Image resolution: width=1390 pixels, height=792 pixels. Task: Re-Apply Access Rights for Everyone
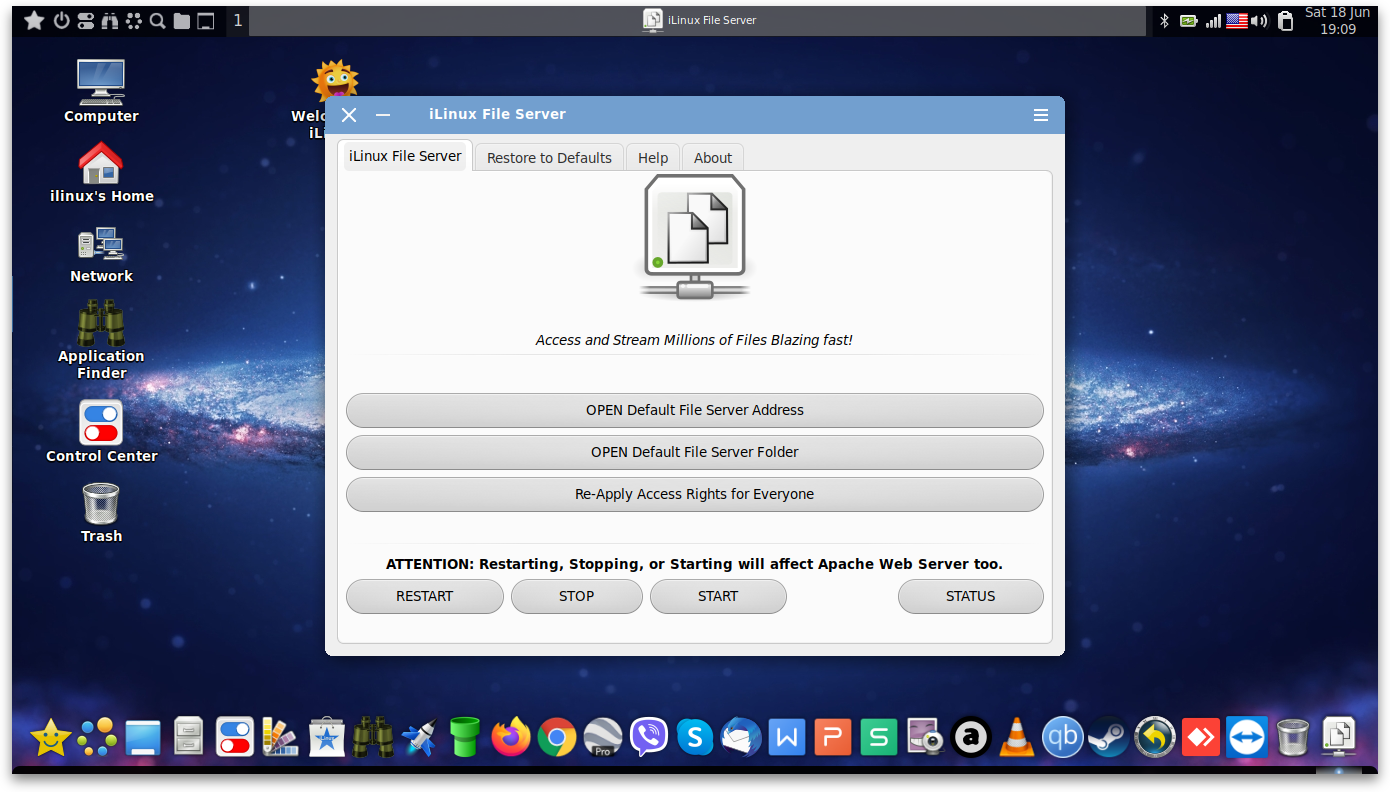pyautogui.click(x=695, y=494)
